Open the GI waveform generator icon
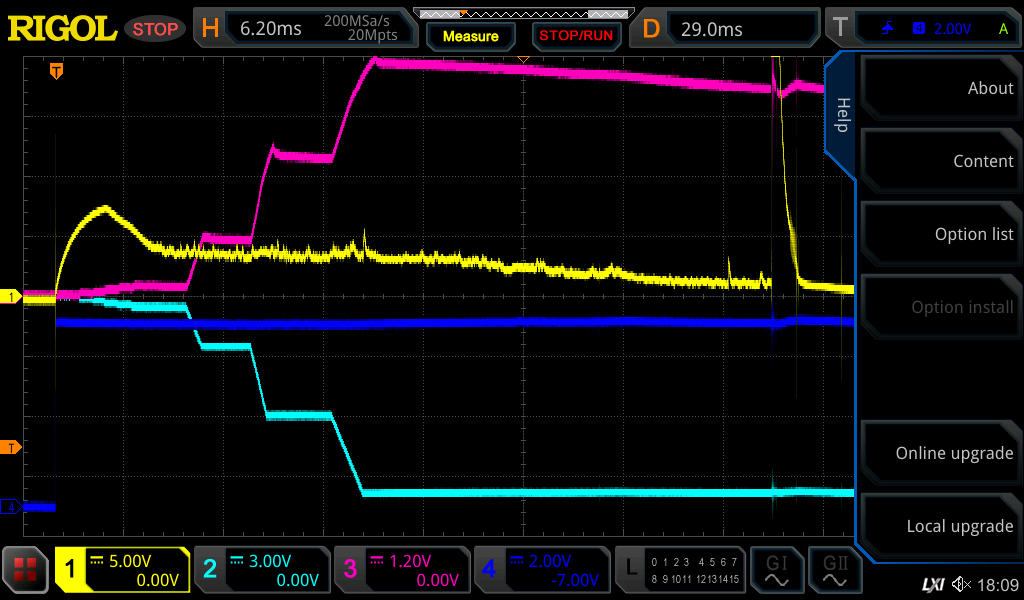This screenshot has height=600, width=1024. 776,570
